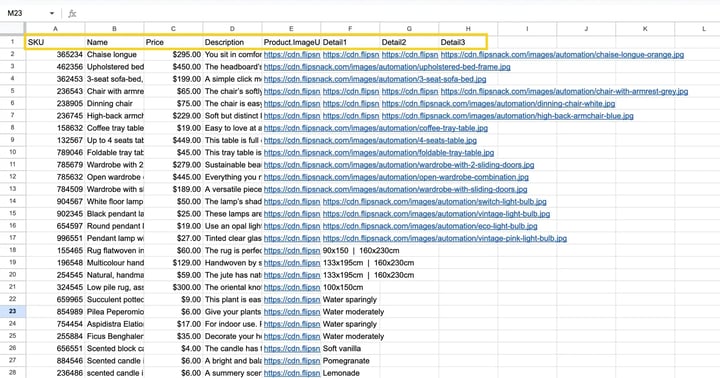
Task: Select column H header
Action: tap(468, 28)
